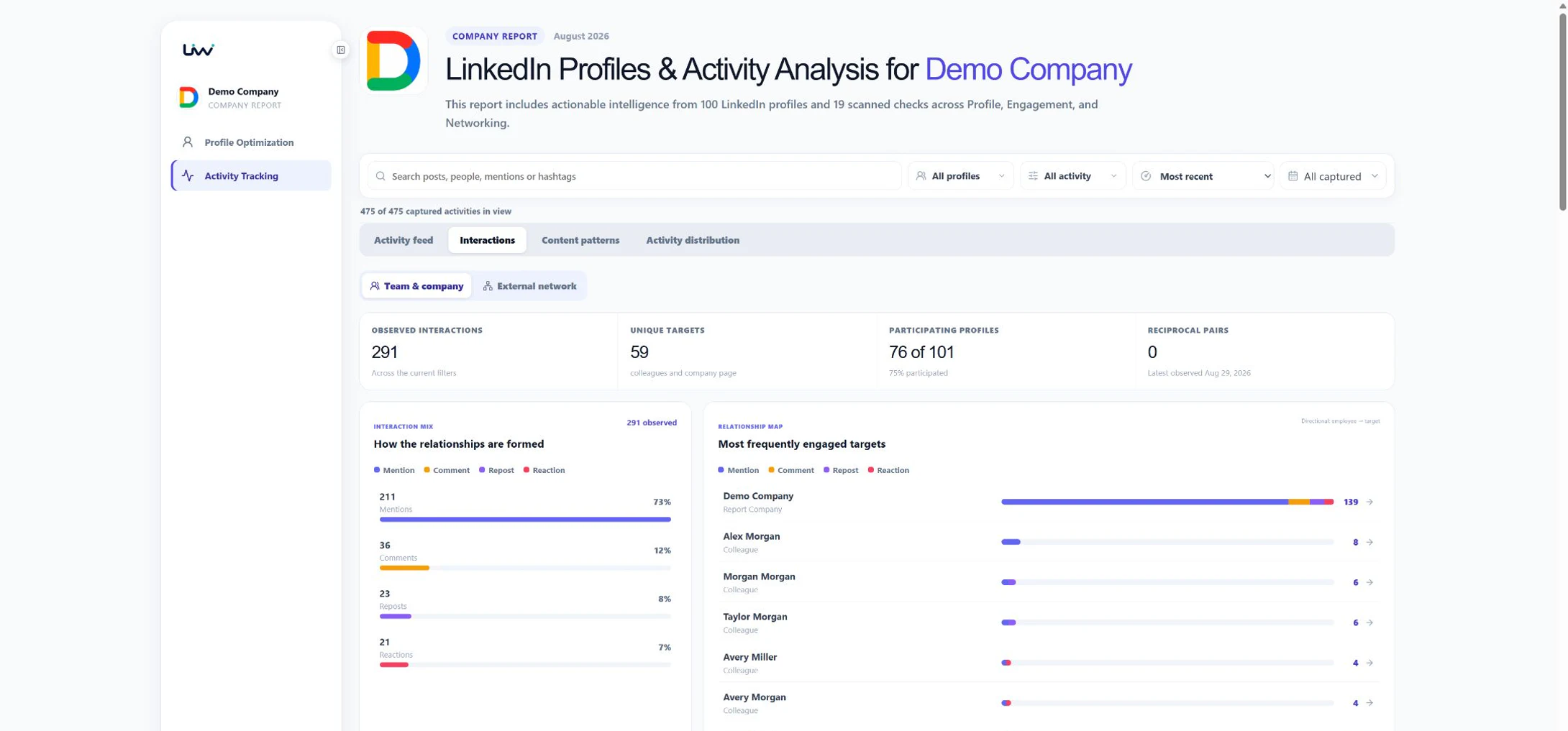This screenshot has width=1568, height=731.
Task: Open the All profiles dropdown
Action: coord(961,176)
